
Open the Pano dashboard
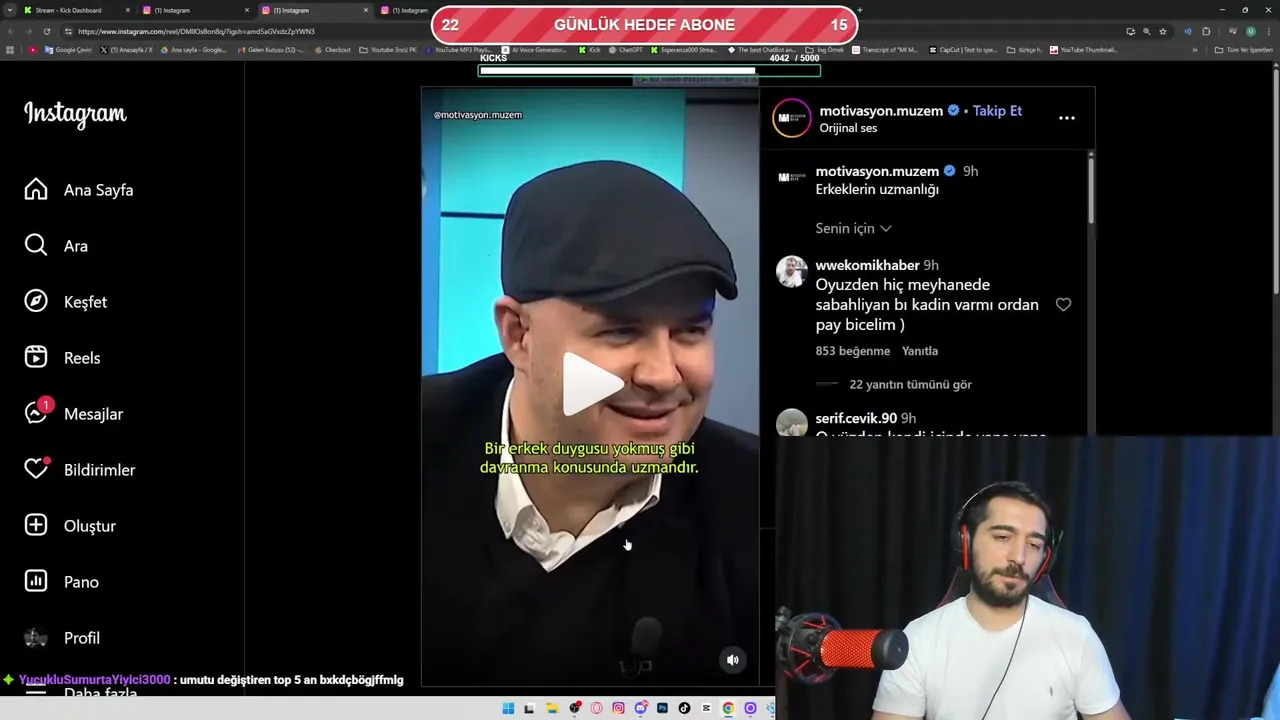coord(62,582)
